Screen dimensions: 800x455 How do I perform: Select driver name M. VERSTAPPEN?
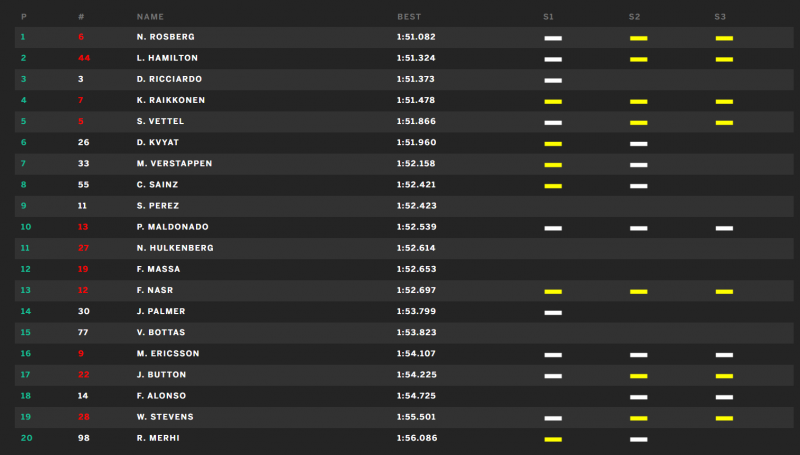[x=174, y=163]
